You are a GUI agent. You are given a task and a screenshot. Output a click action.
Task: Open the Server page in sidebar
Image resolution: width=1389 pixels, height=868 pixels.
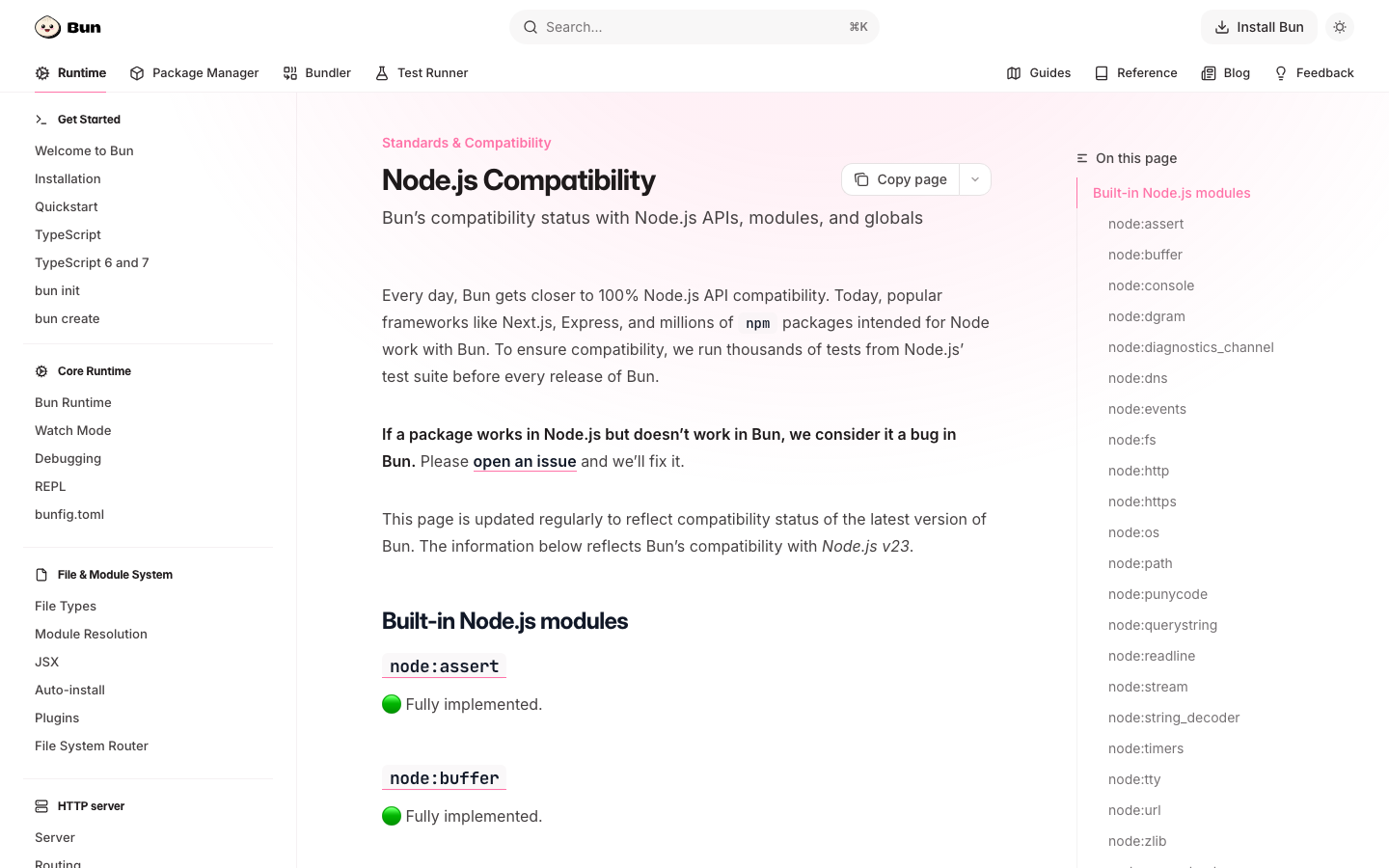[x=55, y=837]
